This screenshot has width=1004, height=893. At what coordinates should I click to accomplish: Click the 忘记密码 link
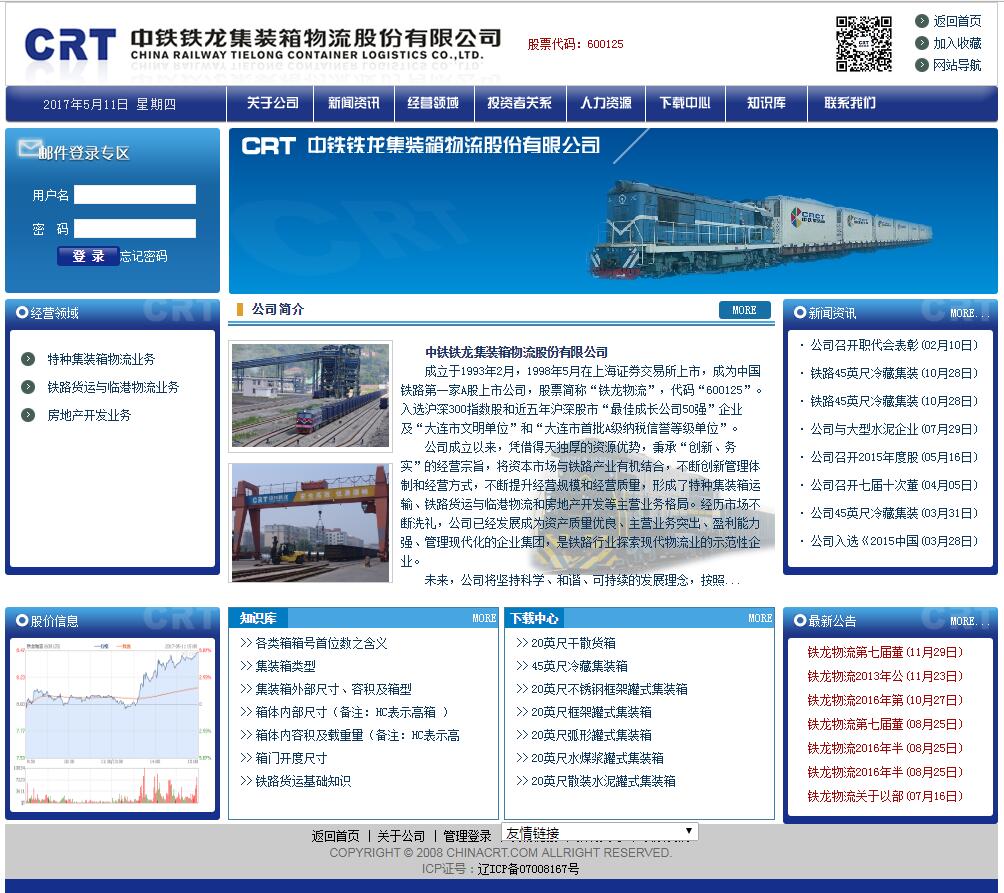pos(143,256)
